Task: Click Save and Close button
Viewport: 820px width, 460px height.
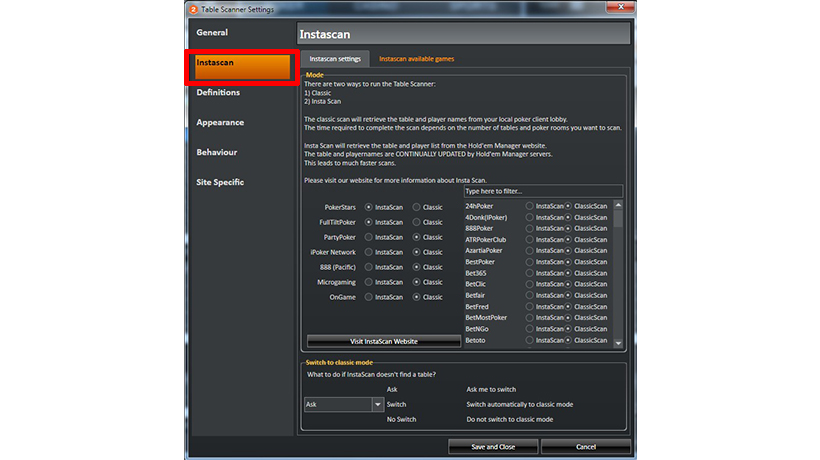Action: pos(493,447)
